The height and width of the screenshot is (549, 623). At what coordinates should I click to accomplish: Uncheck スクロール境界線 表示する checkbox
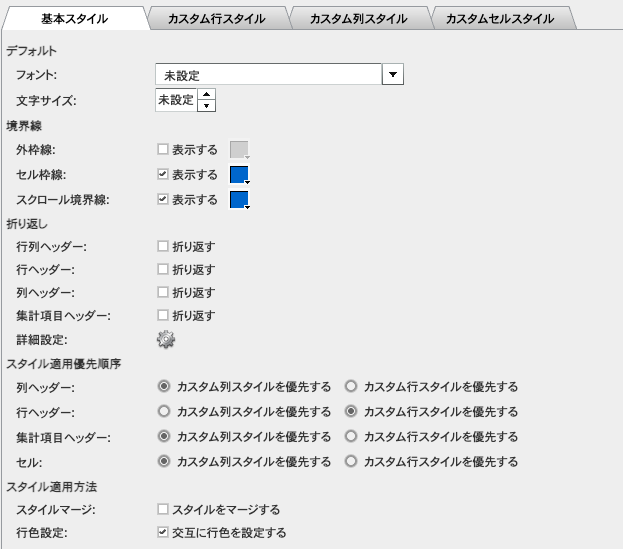click(x=163, y=199)
